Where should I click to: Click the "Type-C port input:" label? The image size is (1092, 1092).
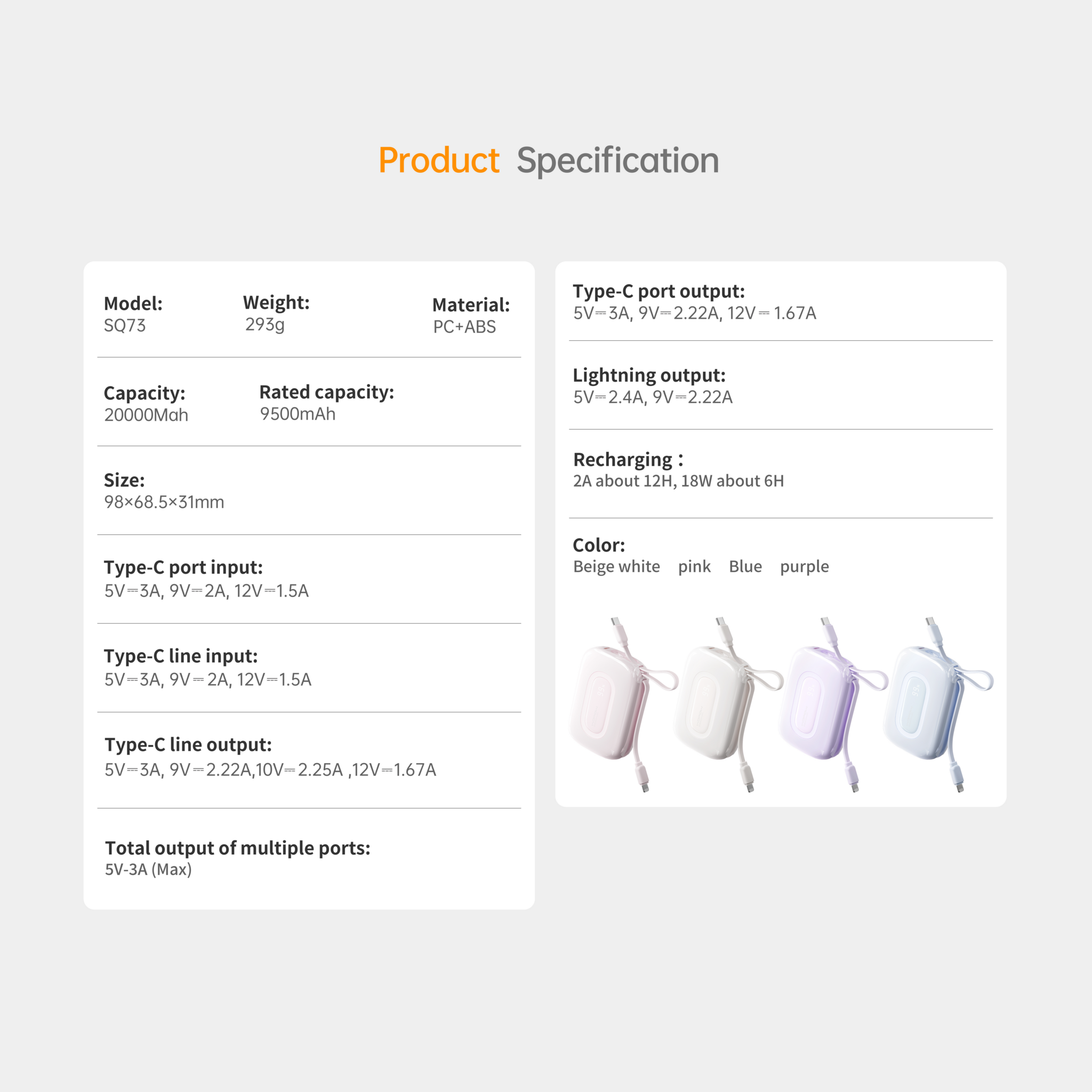[183, 567]
